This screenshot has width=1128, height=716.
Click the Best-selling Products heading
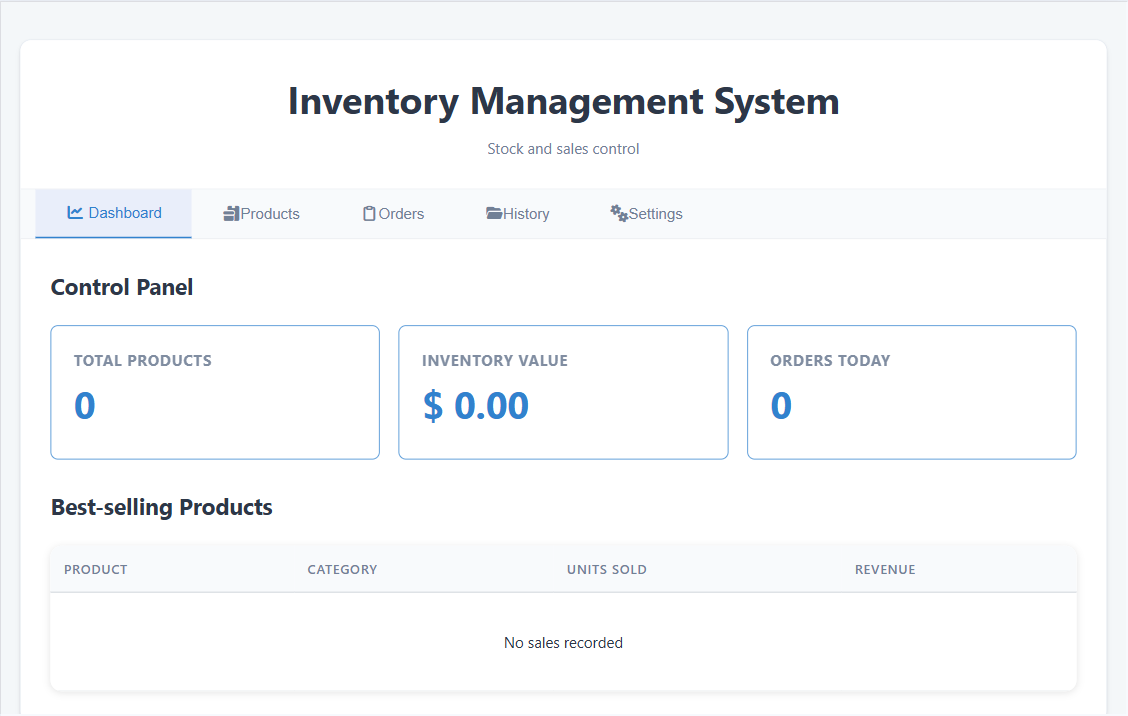[x=162, y=507]
